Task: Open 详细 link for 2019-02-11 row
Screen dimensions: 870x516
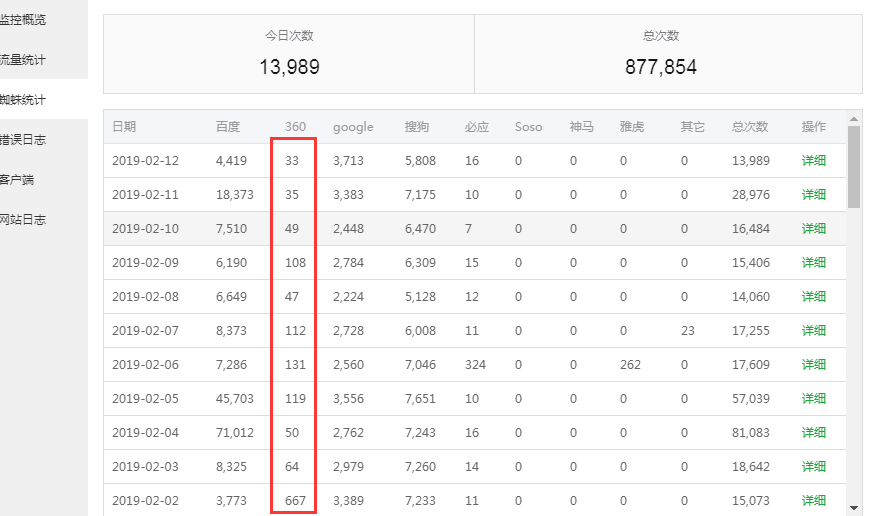Action: click(x=814, y=195)
